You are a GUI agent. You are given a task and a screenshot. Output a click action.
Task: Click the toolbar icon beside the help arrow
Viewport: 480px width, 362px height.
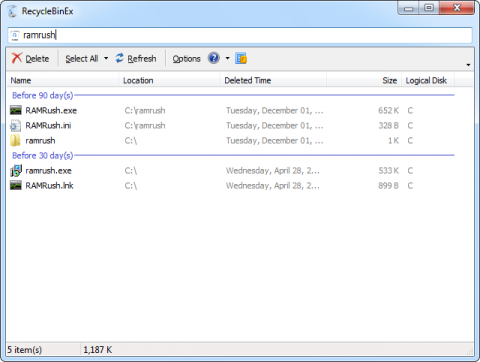pos(241,58)
